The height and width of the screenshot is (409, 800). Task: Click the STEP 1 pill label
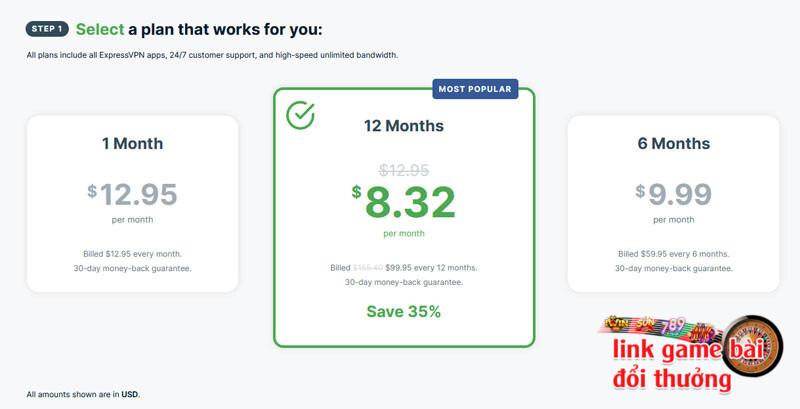47,29
